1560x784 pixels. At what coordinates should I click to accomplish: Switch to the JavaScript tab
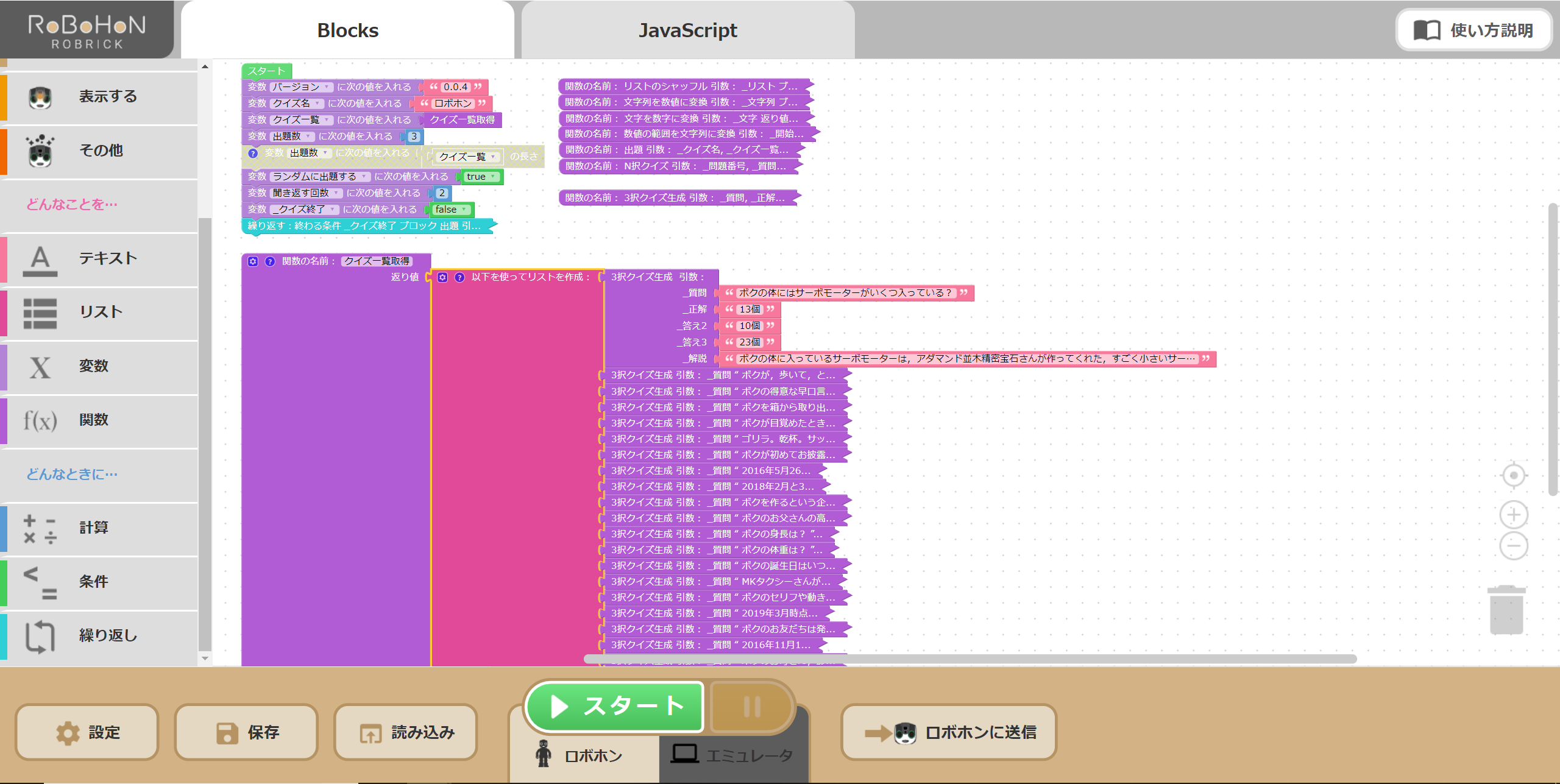[x=687, y=30]
